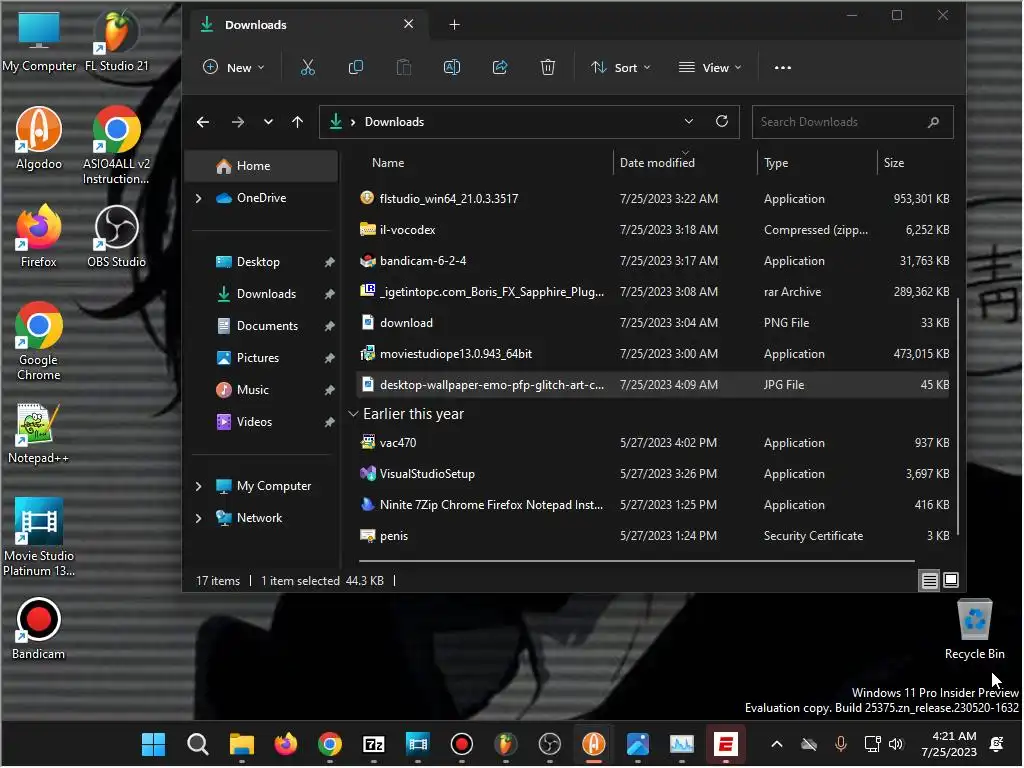Click the Share icon in toolbar
This screenshot has width=1024, height=768.
[500, 67]
